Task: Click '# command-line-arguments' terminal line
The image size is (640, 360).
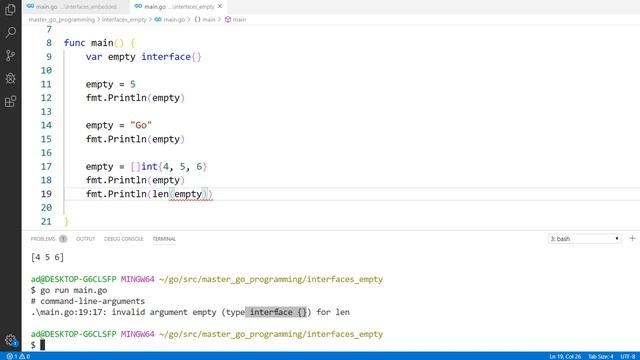Action: click(88, 301)
